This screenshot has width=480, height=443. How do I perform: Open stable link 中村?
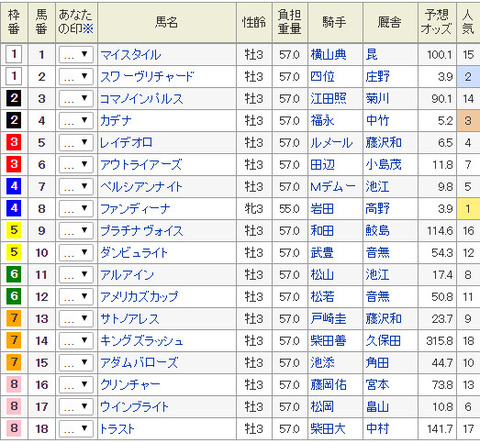(x=378, y=429)
